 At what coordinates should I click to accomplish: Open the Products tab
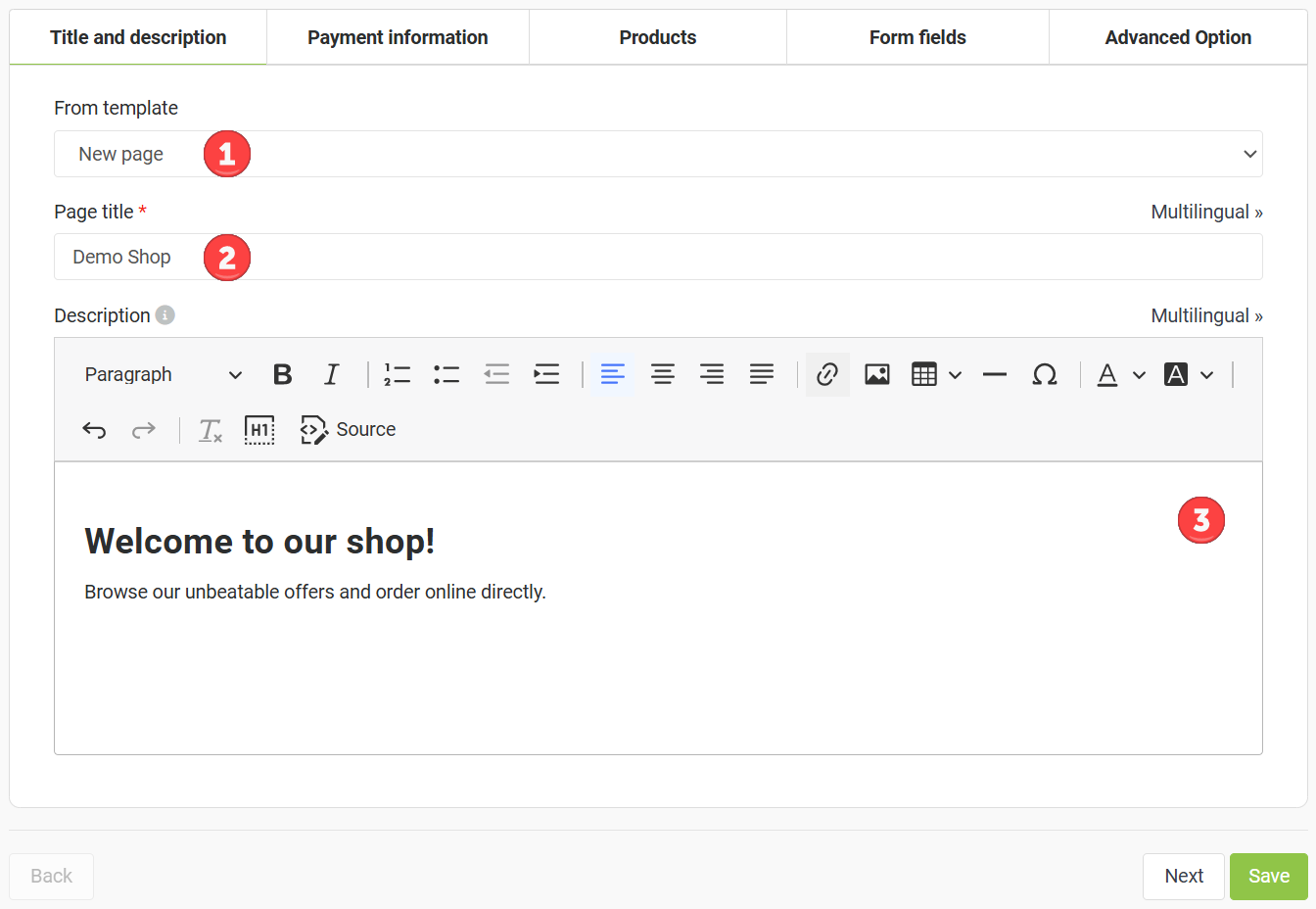(658, 37)
